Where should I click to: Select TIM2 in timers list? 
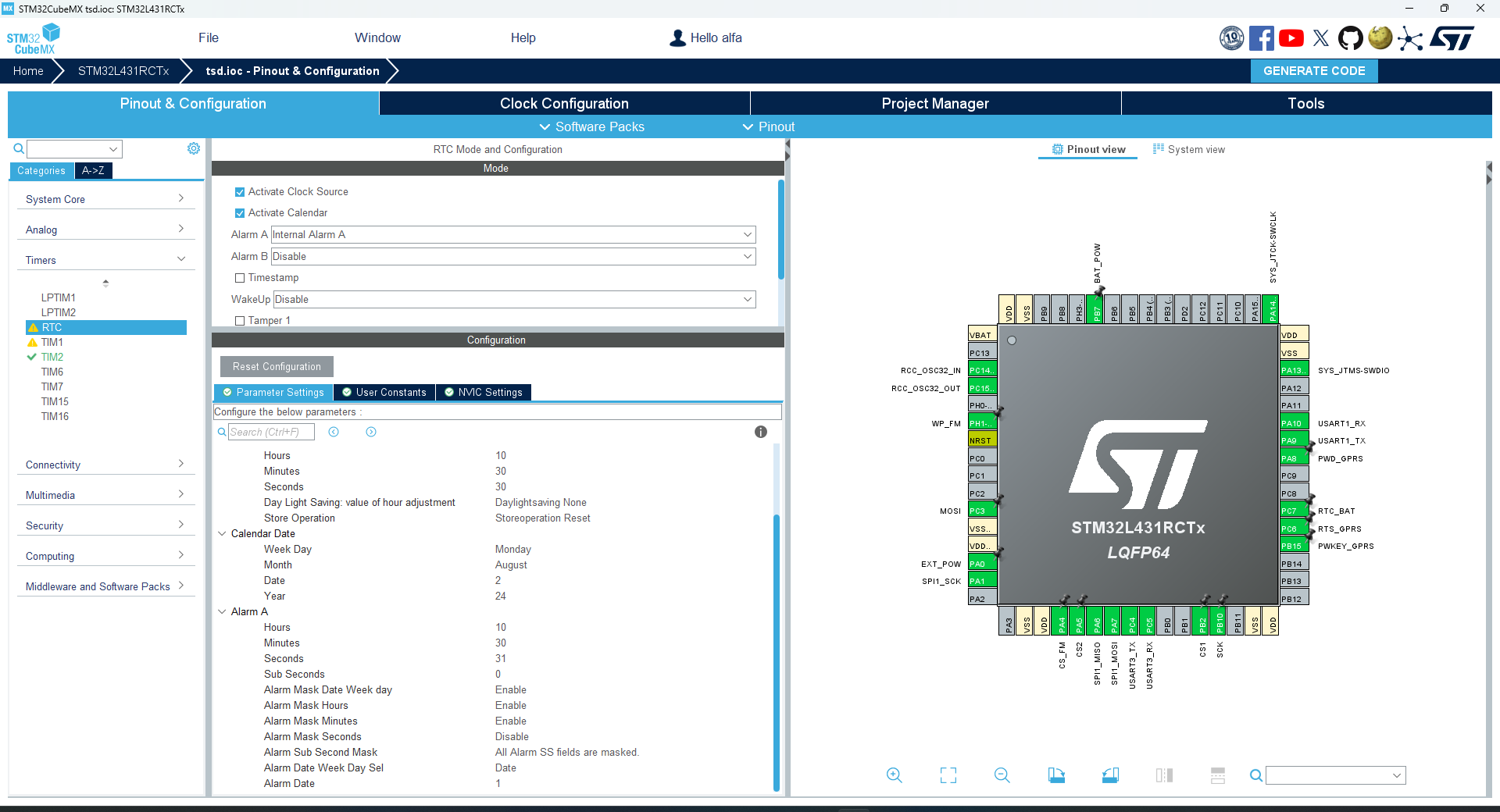tap(52, 357)
